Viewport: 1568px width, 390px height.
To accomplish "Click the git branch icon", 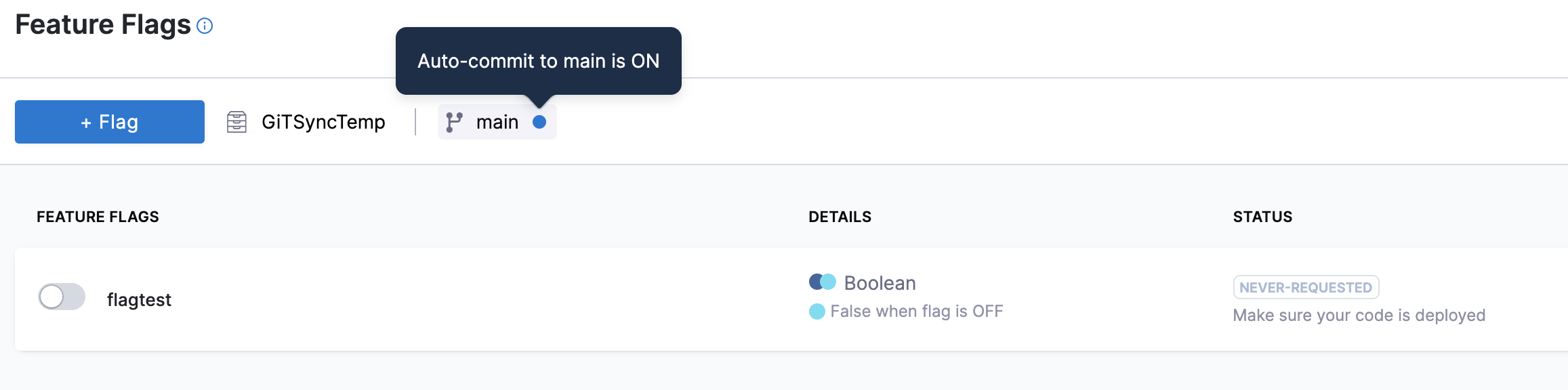I will (x=454, y=122).
